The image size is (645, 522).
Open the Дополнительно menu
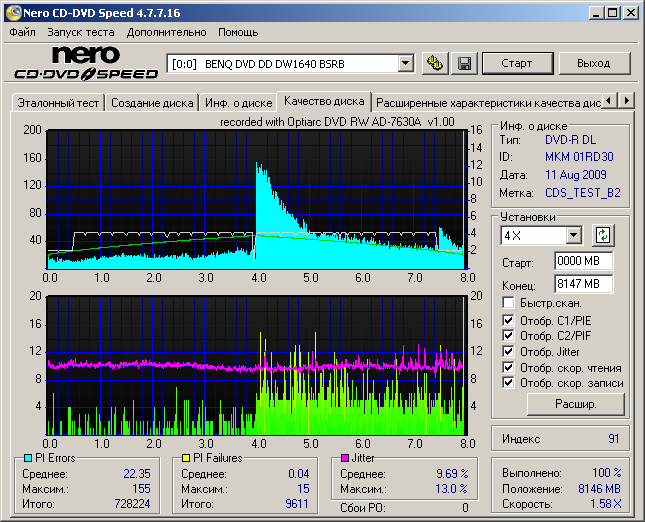167,32
